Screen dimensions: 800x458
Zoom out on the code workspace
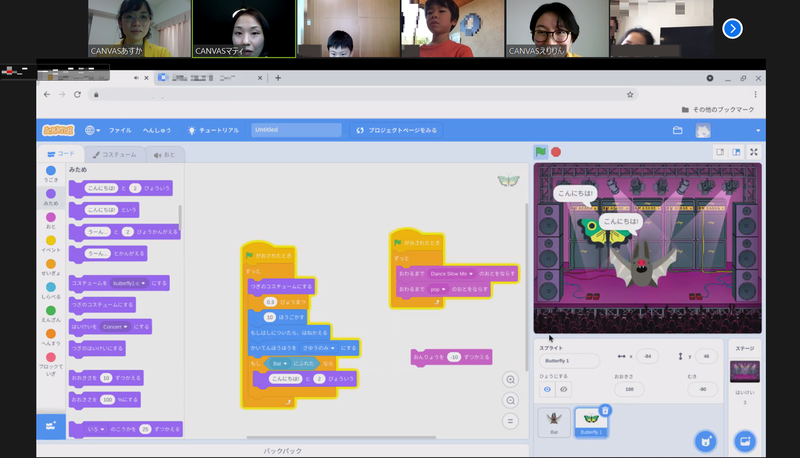(511, 401)
